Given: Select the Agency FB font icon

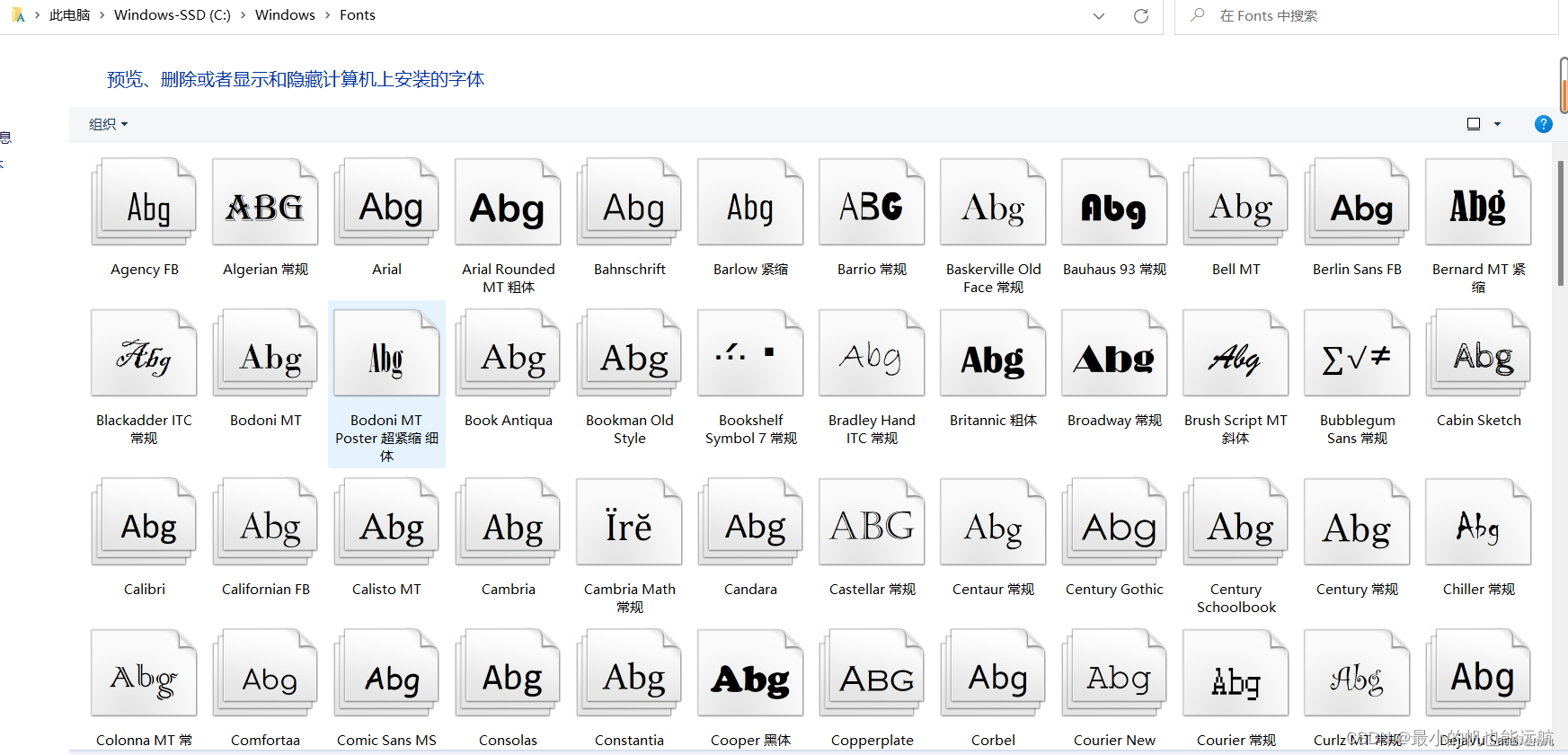Looking at the screenshot, I should [144, 202].
